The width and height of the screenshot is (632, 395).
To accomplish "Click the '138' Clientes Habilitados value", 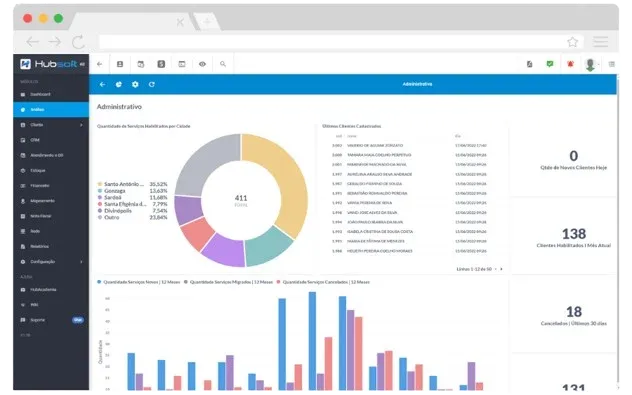I will tap(574, 234).
